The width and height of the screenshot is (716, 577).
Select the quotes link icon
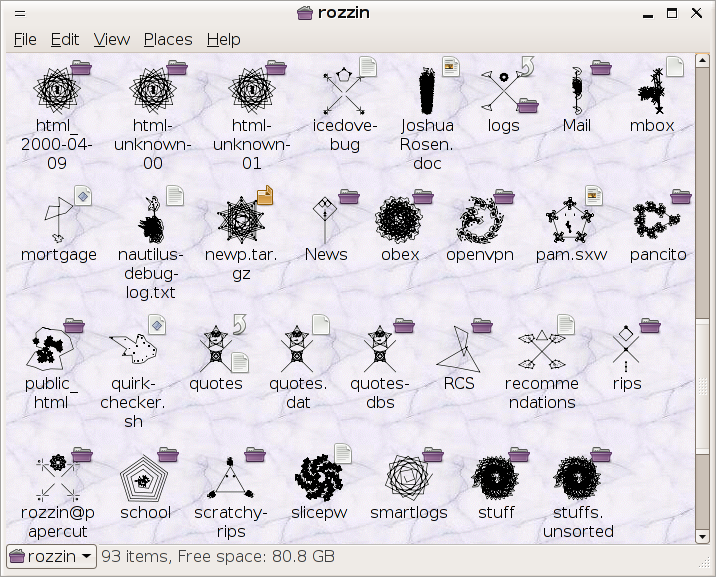pos(215,348)
